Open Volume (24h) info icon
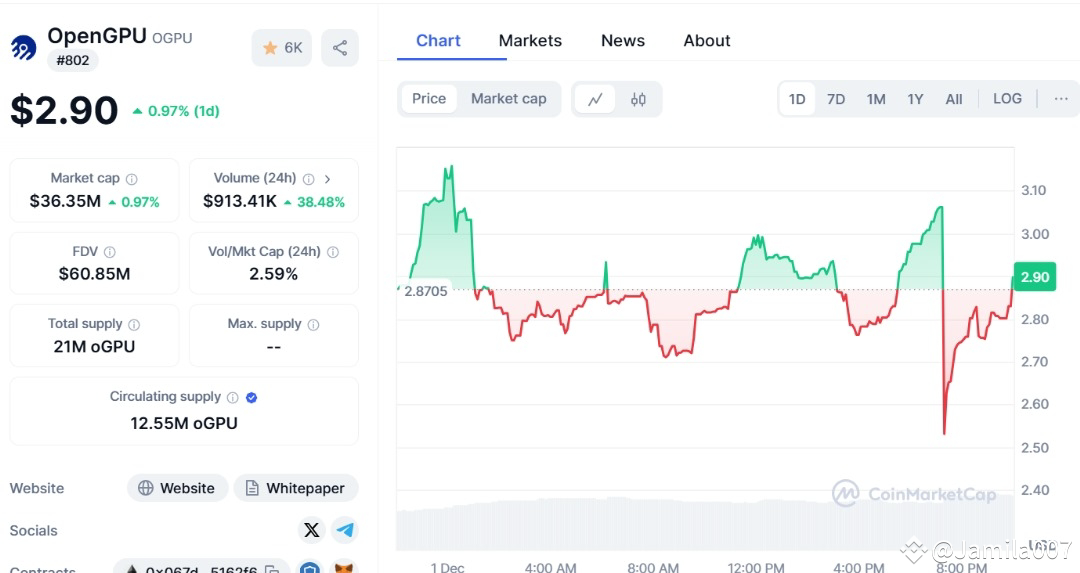Image resolution: width=1080 pixels, height=573 pixels. (309, 179)
